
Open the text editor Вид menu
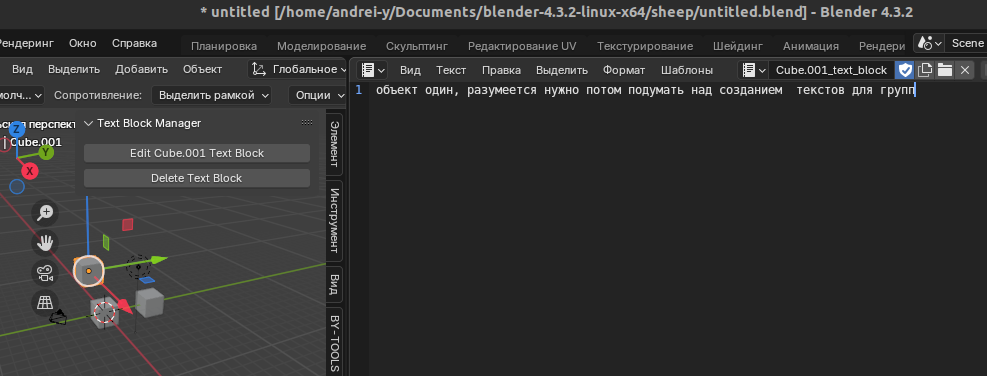coord(410,70)
